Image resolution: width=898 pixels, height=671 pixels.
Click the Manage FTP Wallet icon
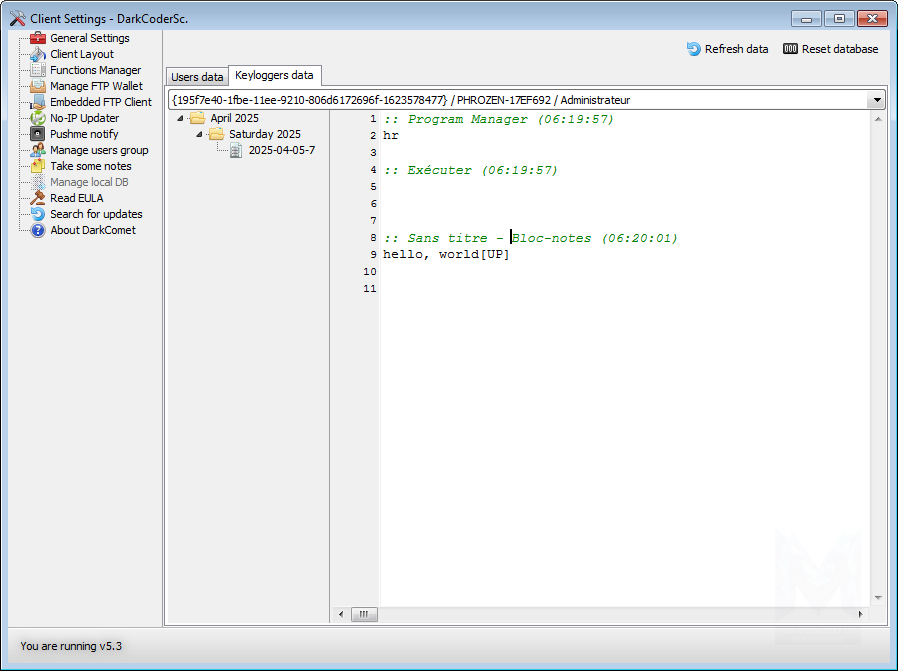tap(38, 86)
